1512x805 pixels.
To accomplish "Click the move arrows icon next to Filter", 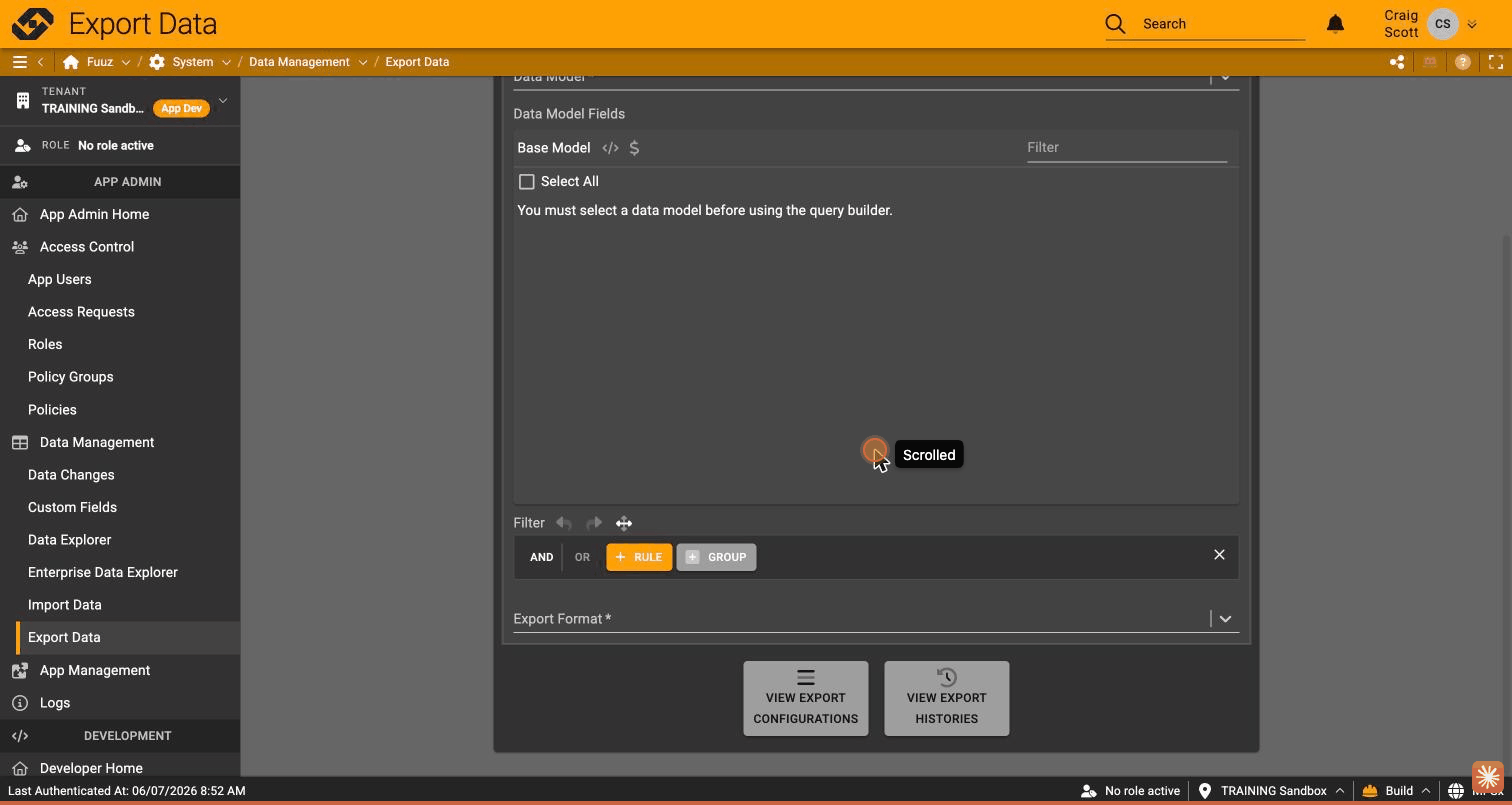I will coord(624,523).
